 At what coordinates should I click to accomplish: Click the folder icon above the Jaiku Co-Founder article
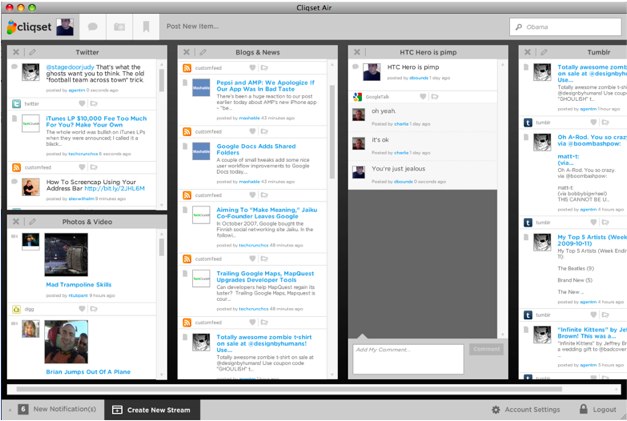[264, 195]
